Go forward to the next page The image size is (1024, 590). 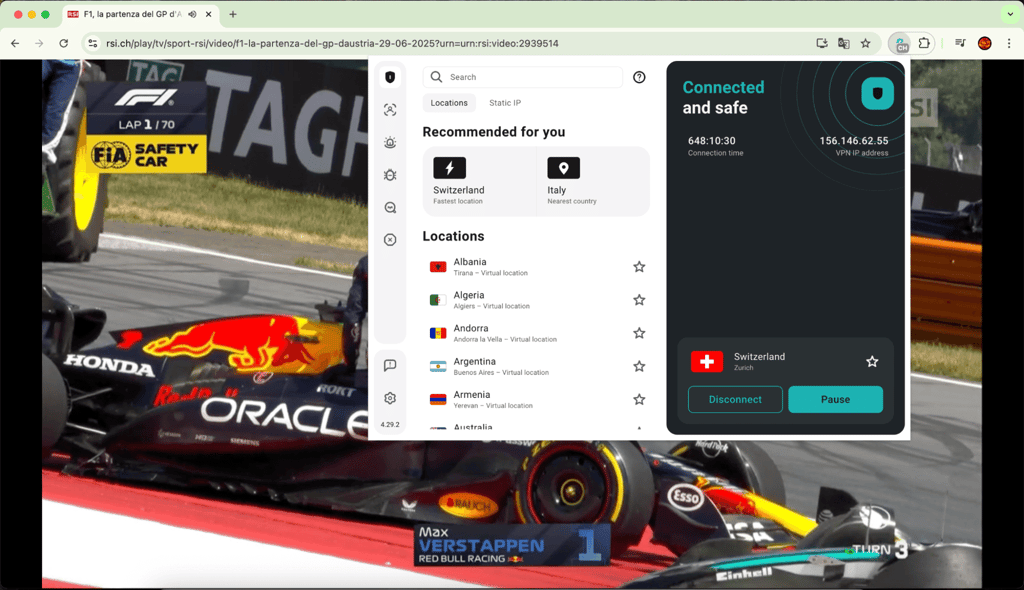(x=39, y=44)
